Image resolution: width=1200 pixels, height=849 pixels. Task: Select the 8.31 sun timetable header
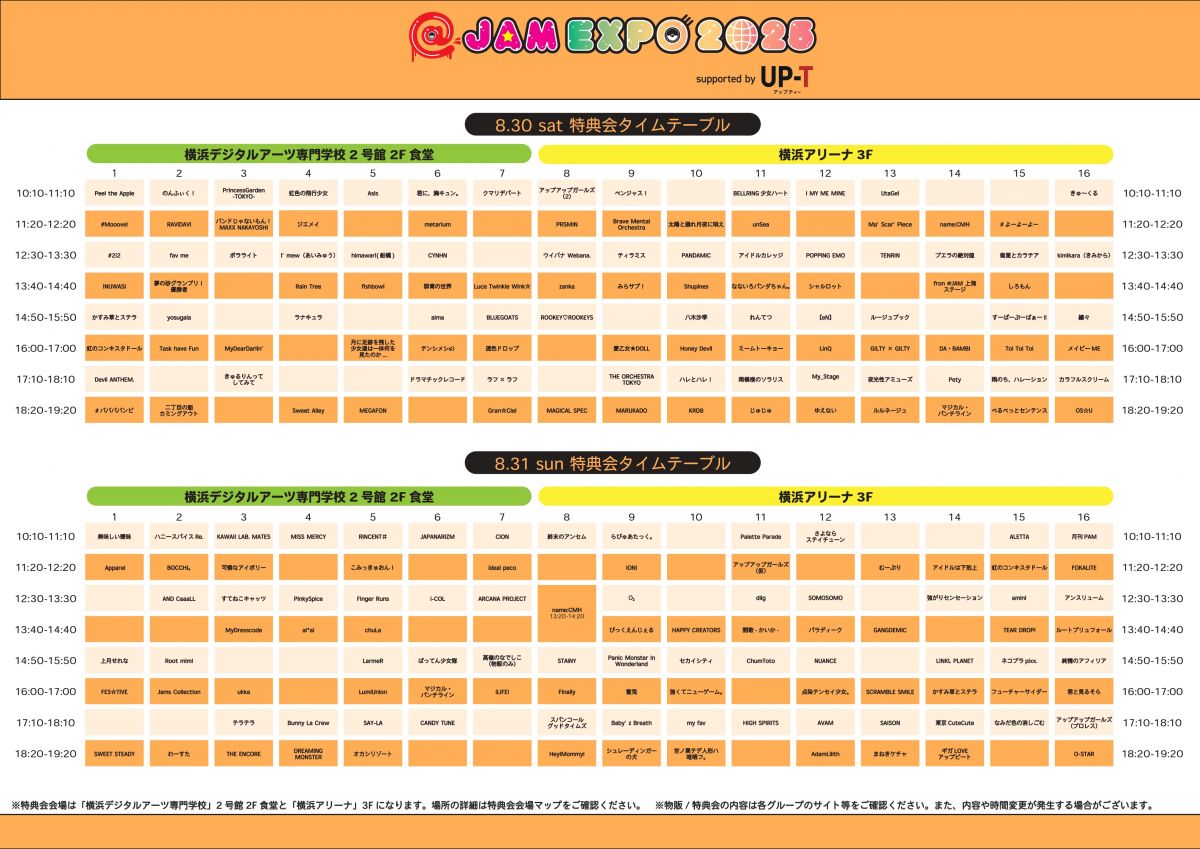pyautogui.click(x=612, y=464)
